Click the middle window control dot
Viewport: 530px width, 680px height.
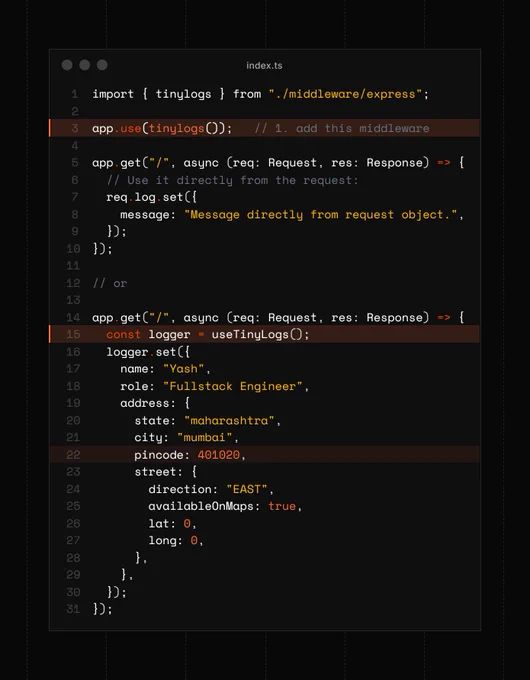pos(85,65)
